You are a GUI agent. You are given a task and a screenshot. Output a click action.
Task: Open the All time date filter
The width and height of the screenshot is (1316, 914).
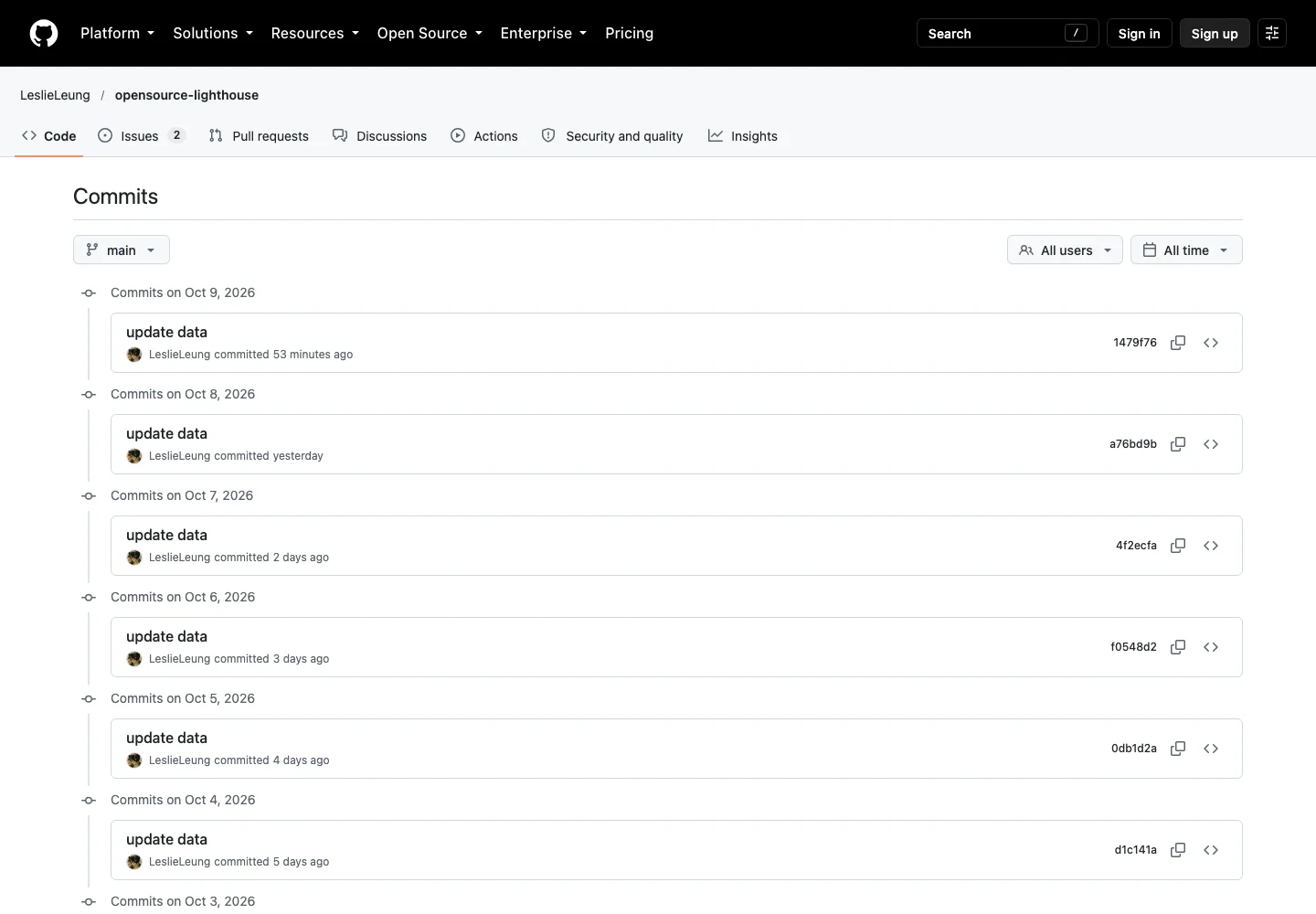(1186, 250)
